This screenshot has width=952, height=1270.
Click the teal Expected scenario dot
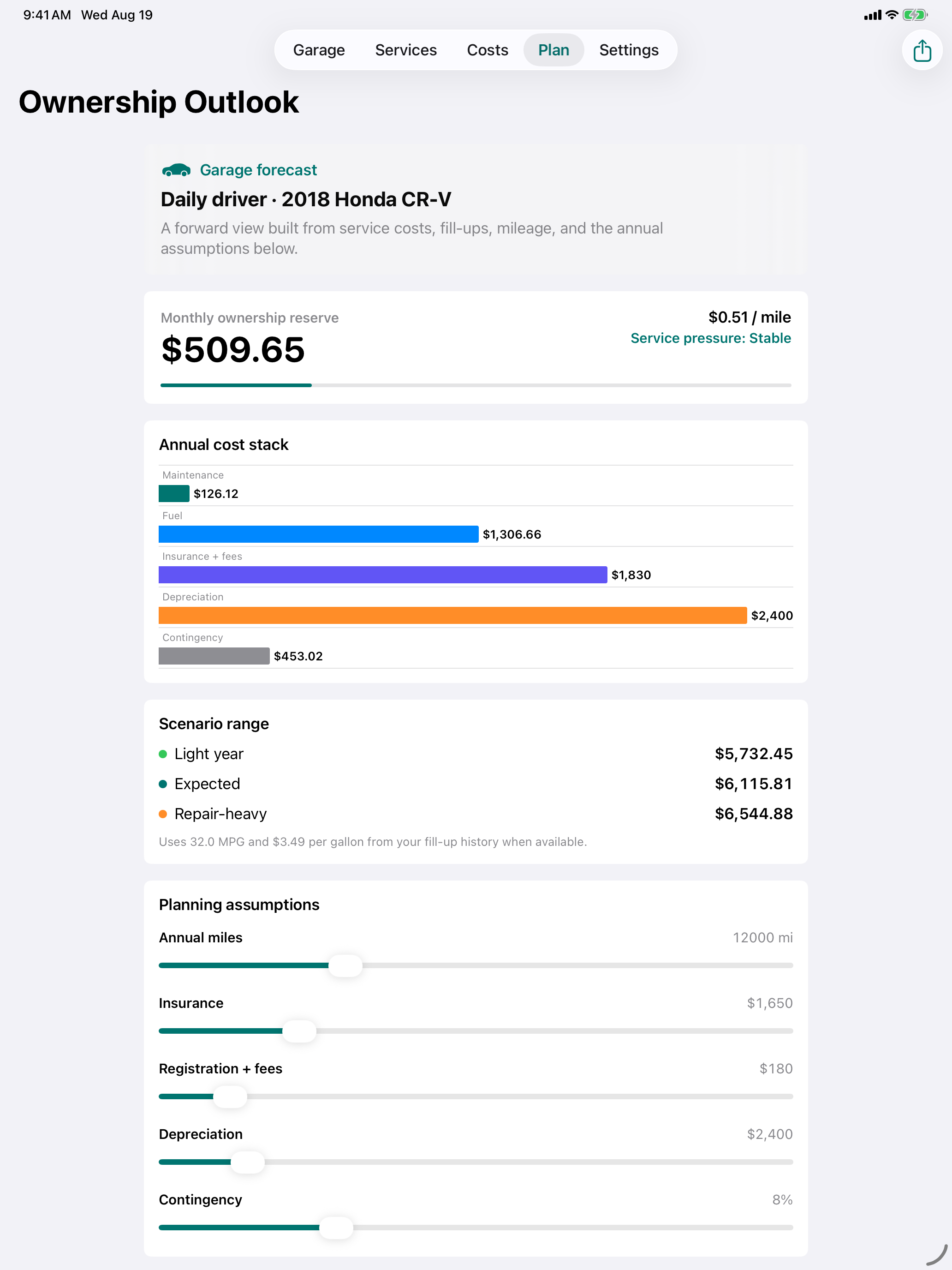click(163, 784)
